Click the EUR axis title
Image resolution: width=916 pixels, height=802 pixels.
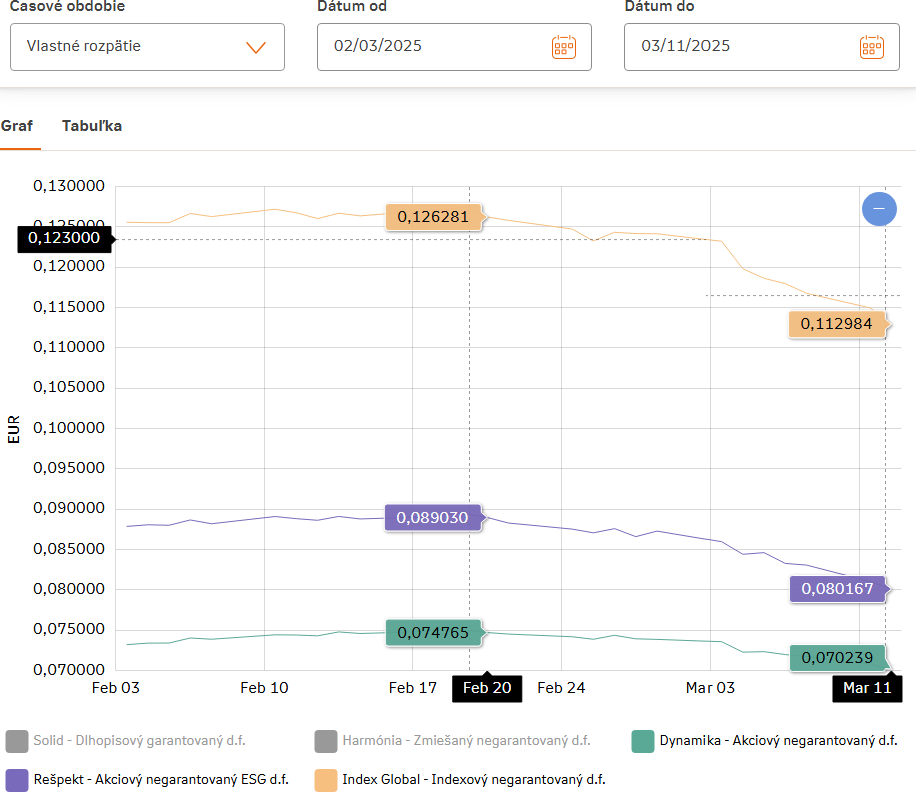pos(13,429)
